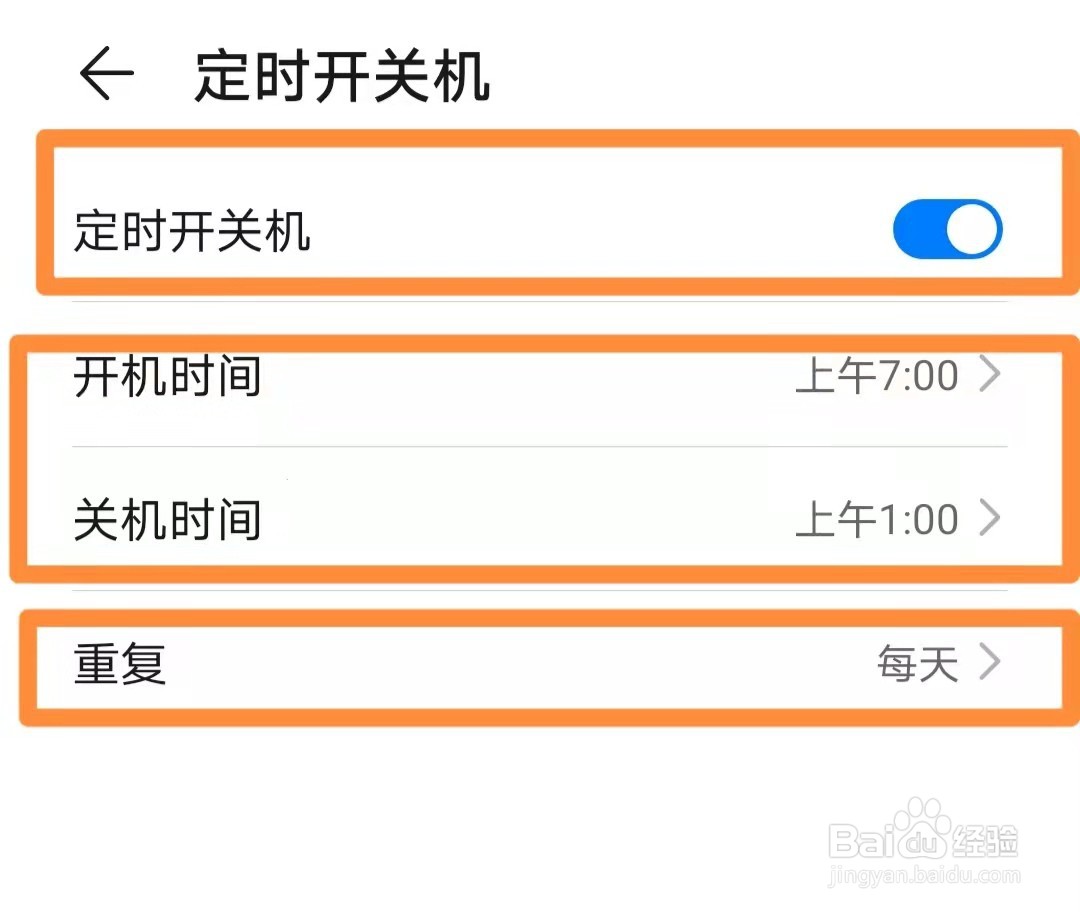Screen dimensions: 1080x912
Task: Click the 定时开关机 page title
Action: tap(342, 76)
